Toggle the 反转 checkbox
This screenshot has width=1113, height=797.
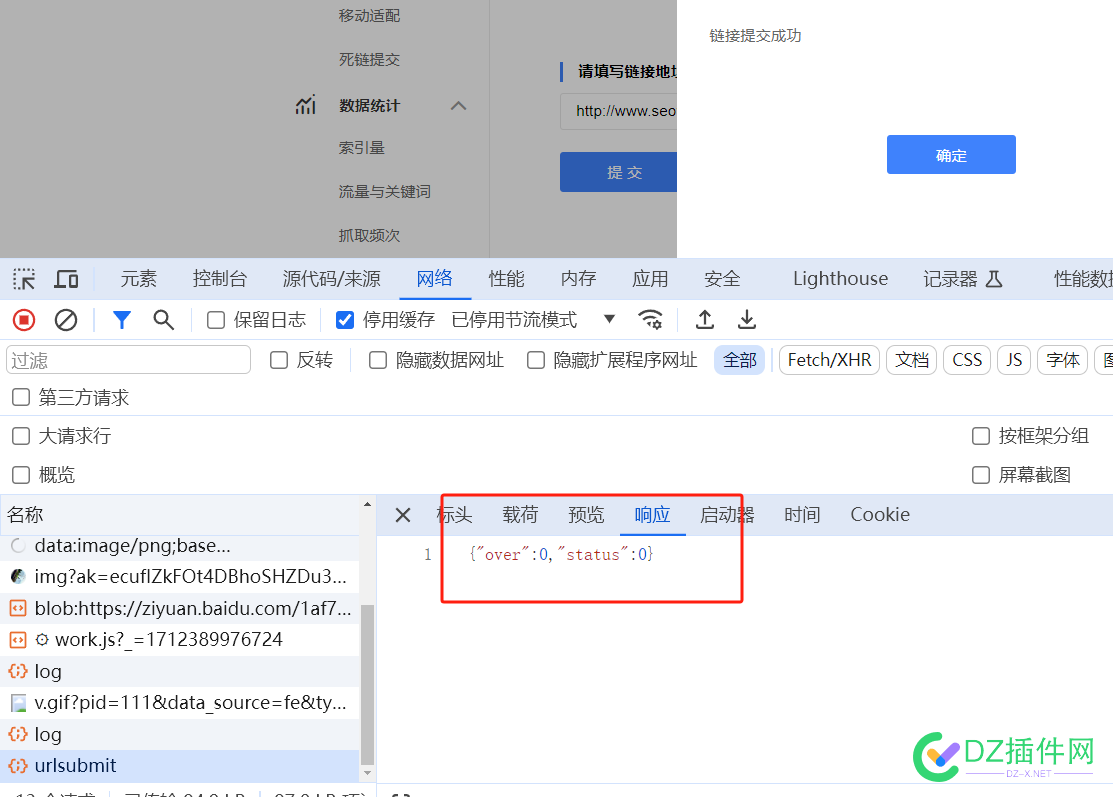pyautogui.click(x=279, y=361)
